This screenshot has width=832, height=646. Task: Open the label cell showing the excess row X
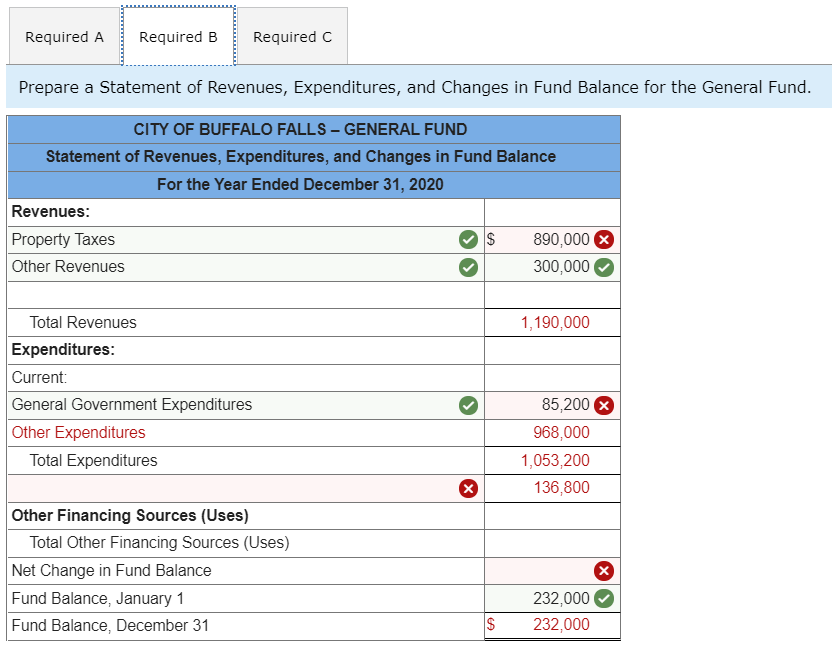tap(240, 487)
